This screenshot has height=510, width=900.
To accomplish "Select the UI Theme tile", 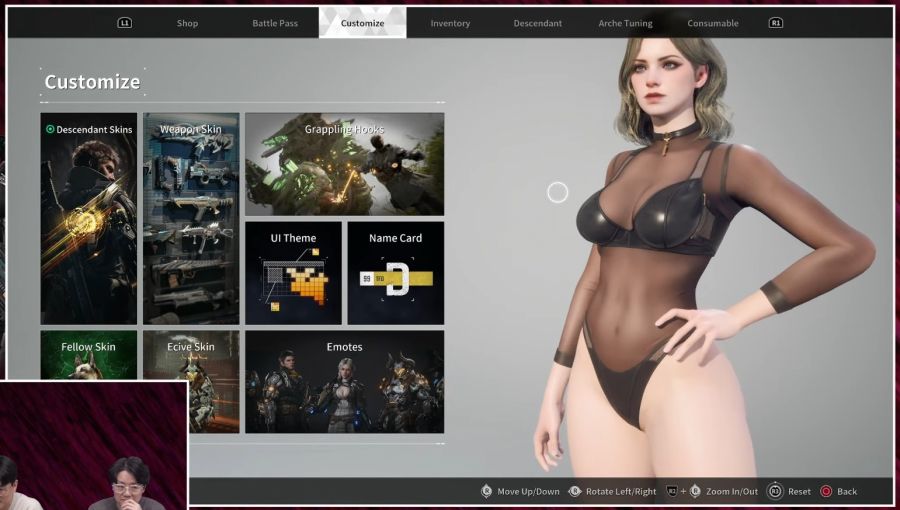I will 293,273.
